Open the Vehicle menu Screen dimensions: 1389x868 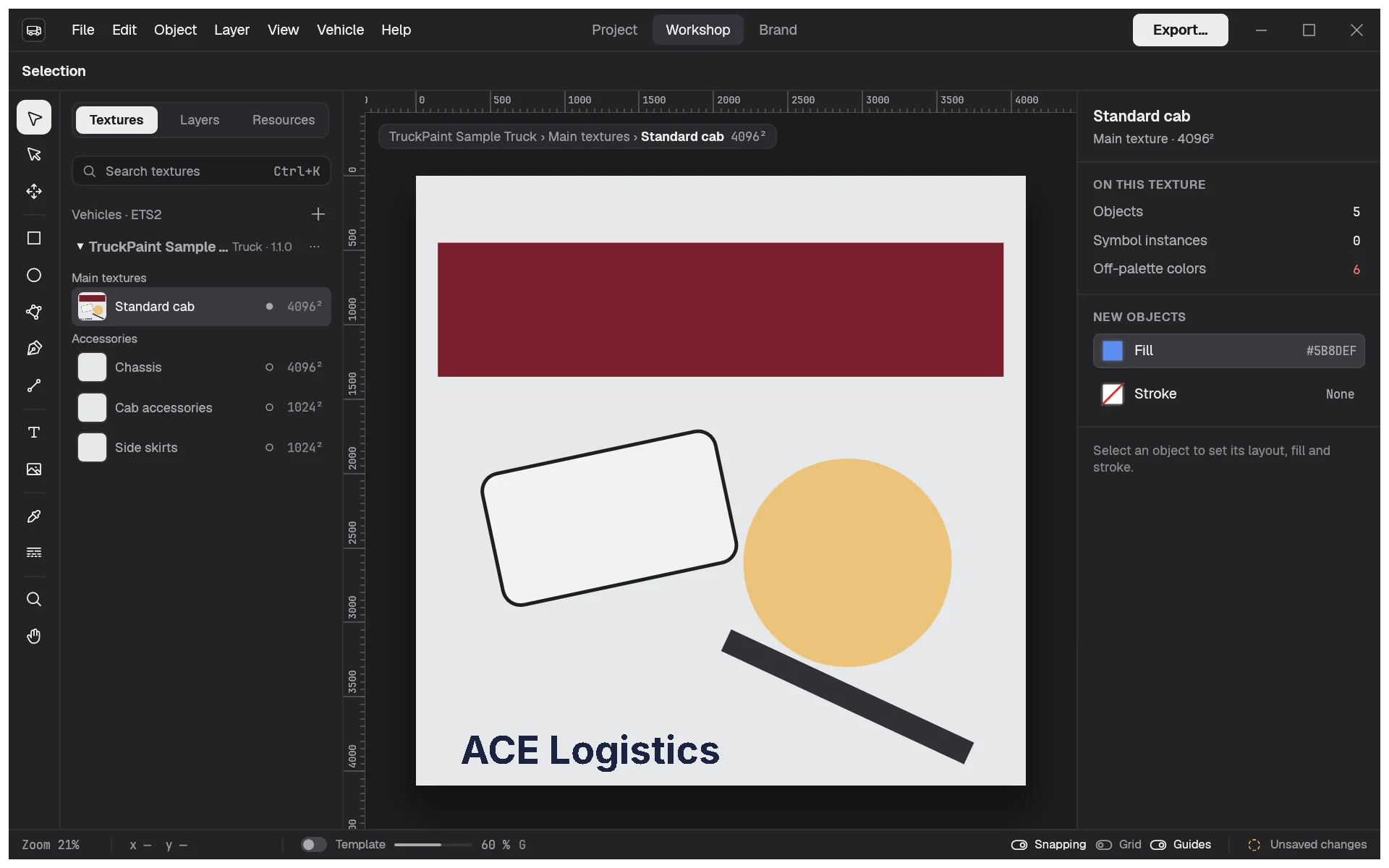(340, 30)
